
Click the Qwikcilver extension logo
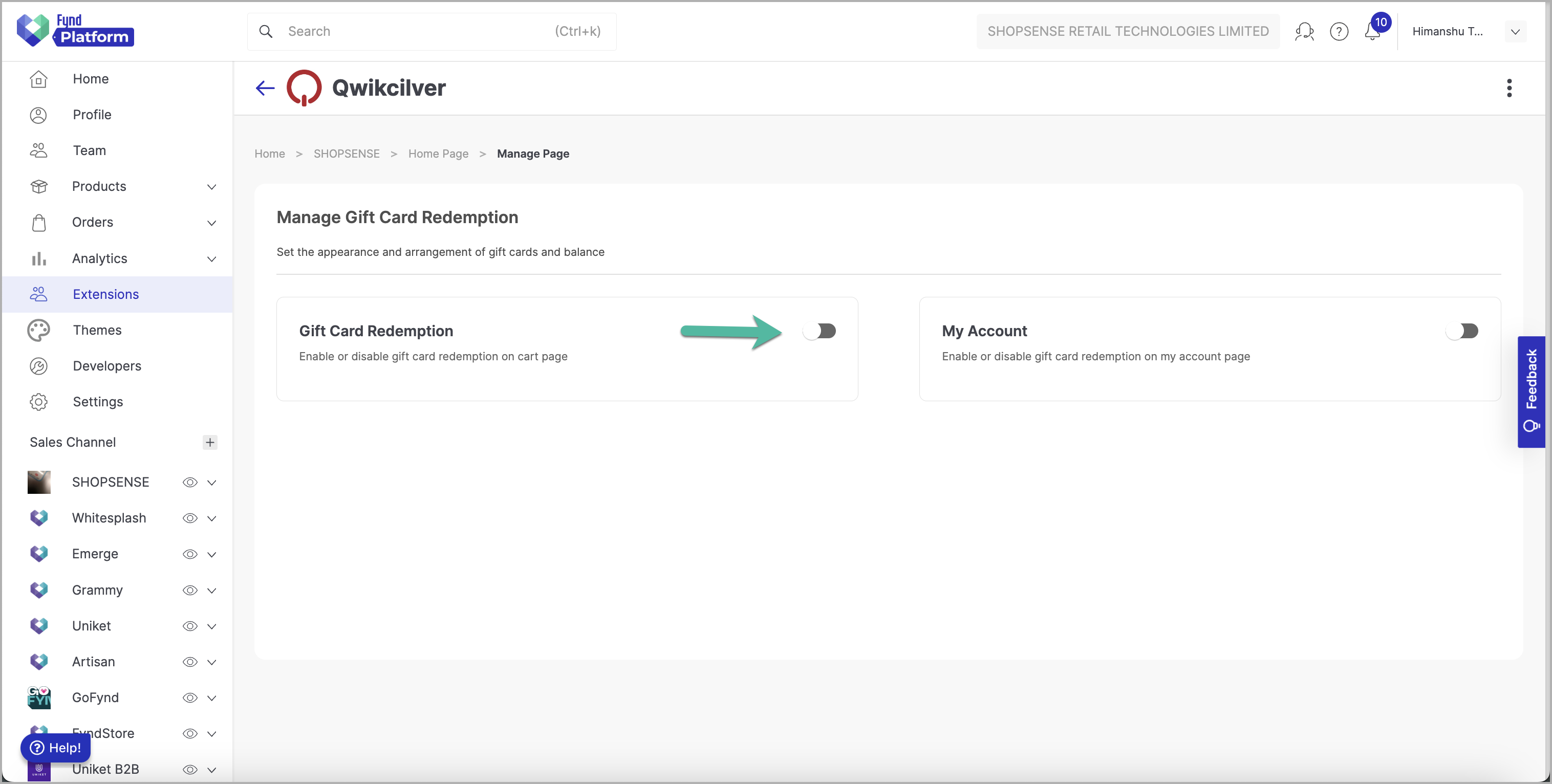click(304, 88)
